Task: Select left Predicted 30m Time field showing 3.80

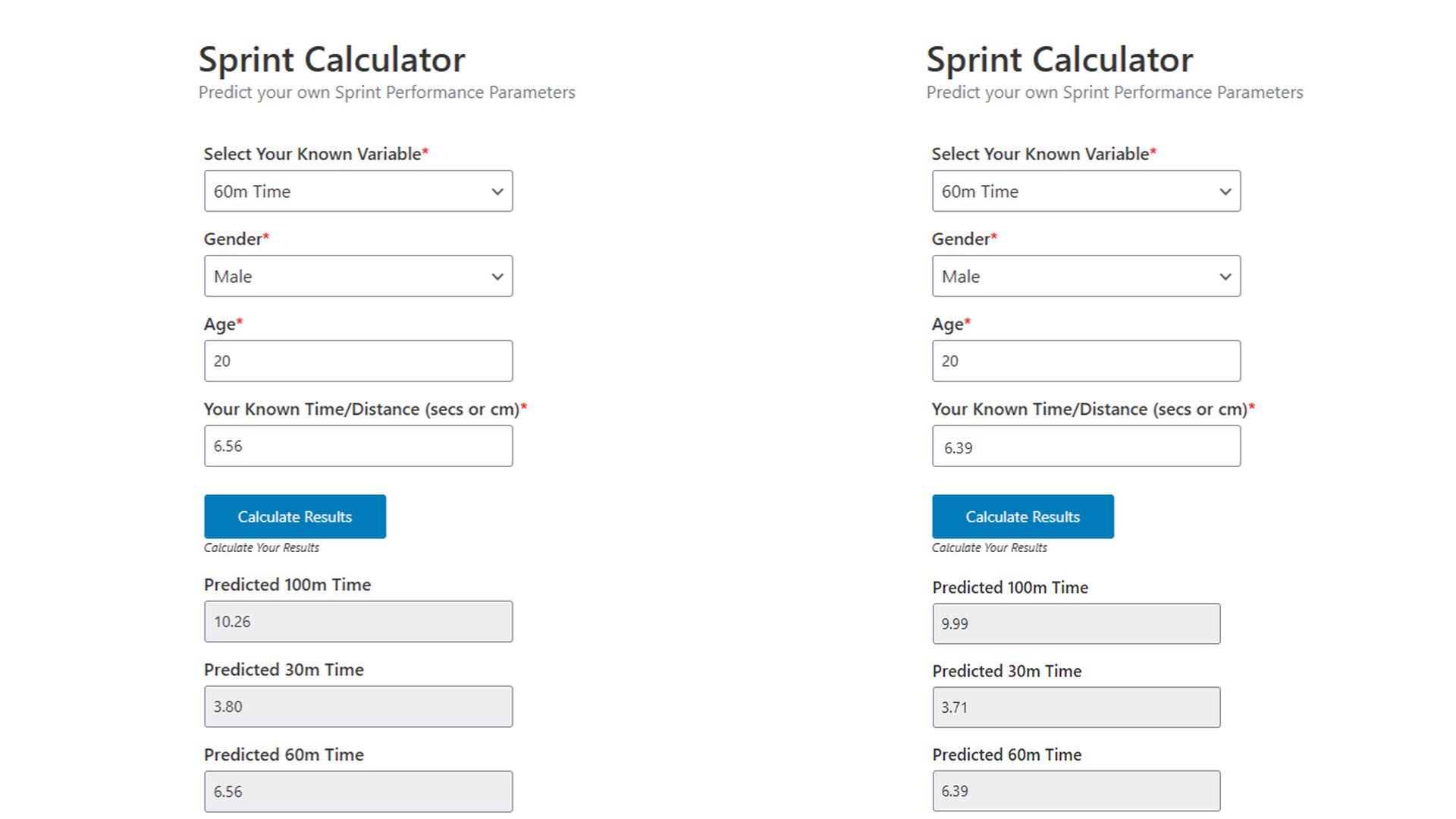Action: click(x=358, y=707)
